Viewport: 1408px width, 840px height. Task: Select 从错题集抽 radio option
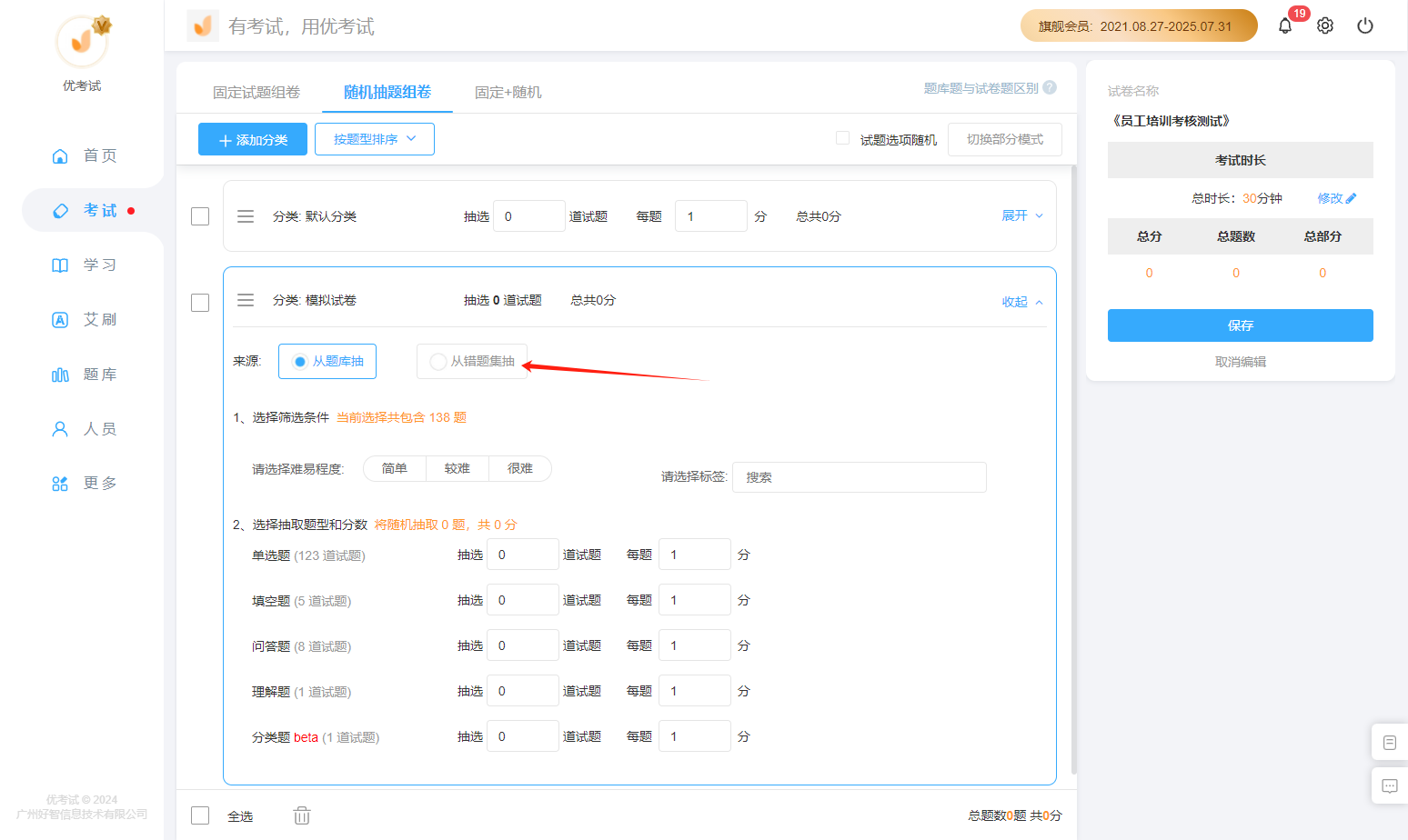[472, 361]
